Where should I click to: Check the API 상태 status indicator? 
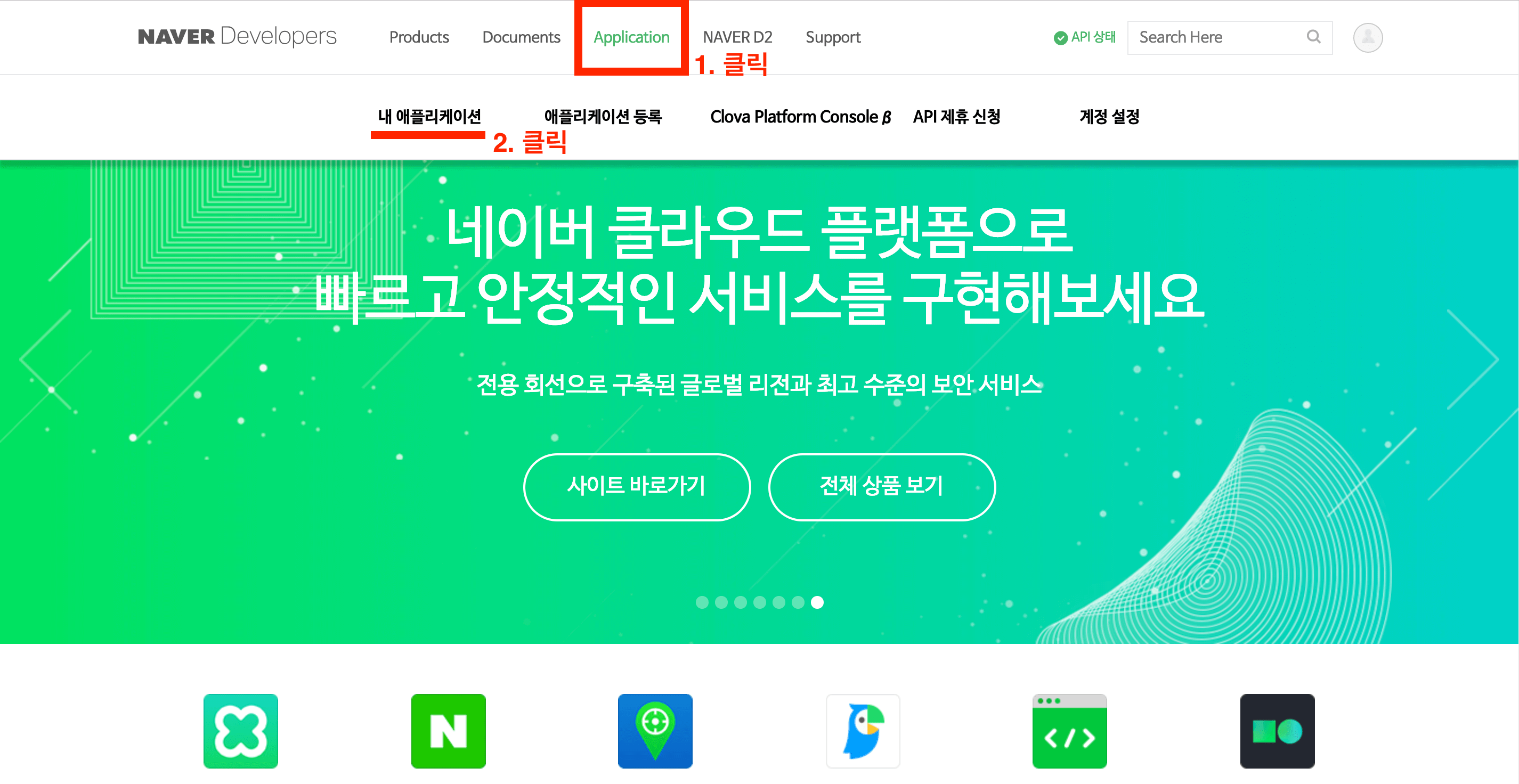[x=1084, y=37]
